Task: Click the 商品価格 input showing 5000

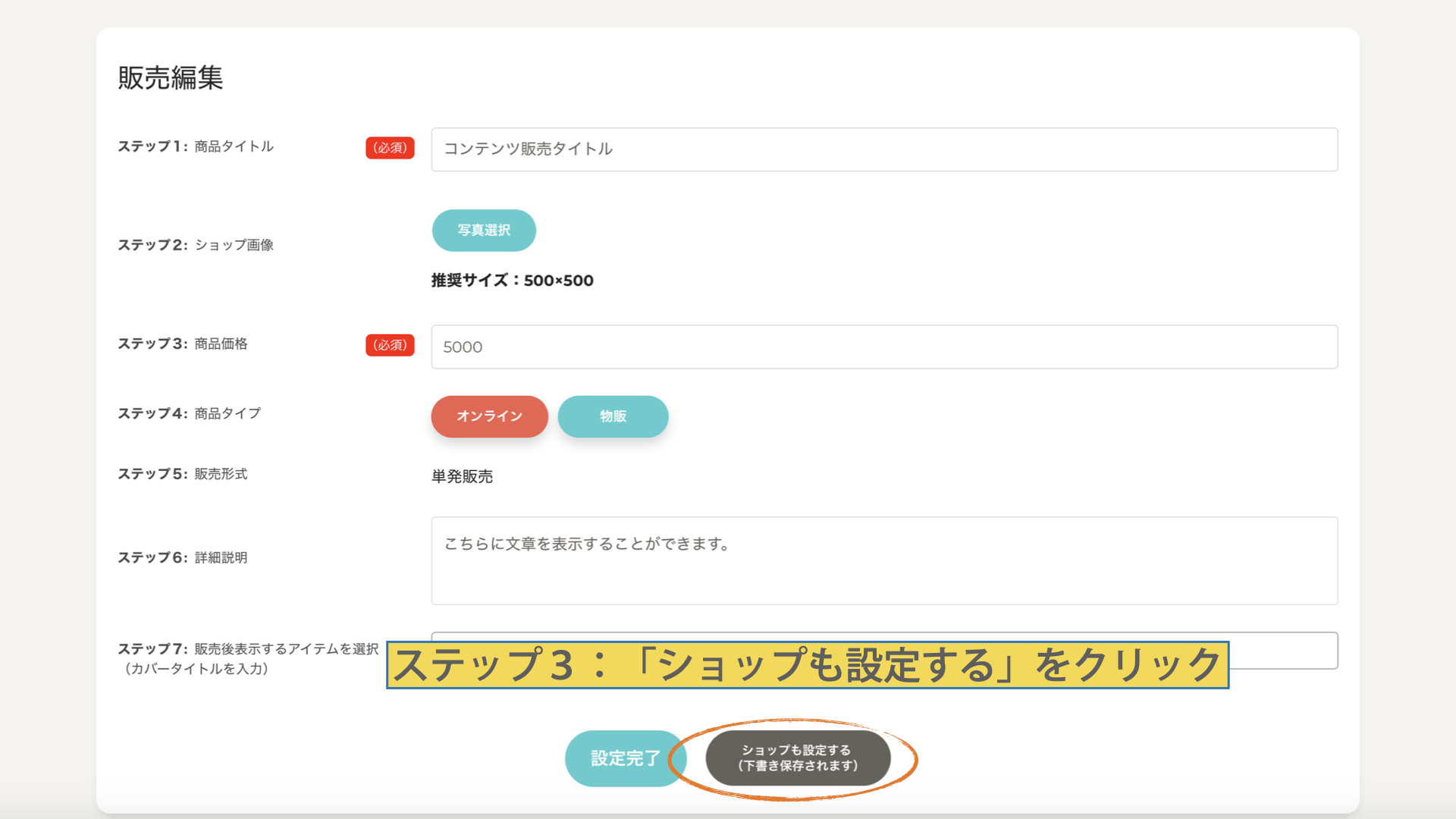Action: pyautogui.click(x=883, y=347)
